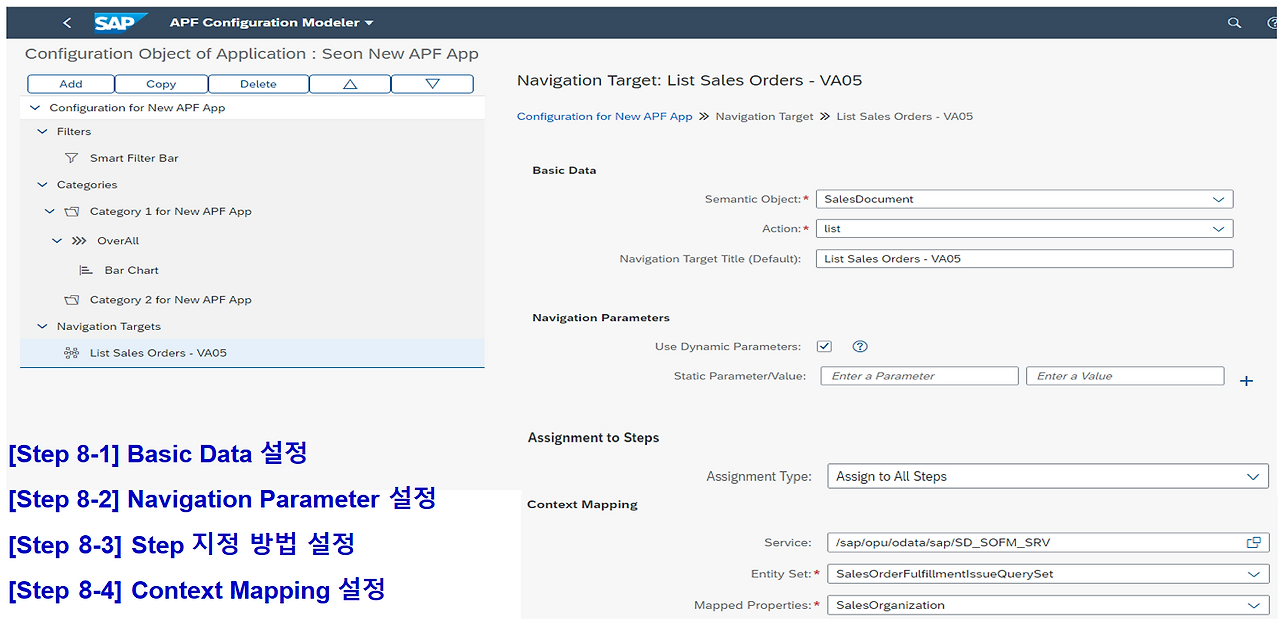Open the Assignment Type dropdown
The width and height of the screenshot is (1280, 628).
point(1255,476)
